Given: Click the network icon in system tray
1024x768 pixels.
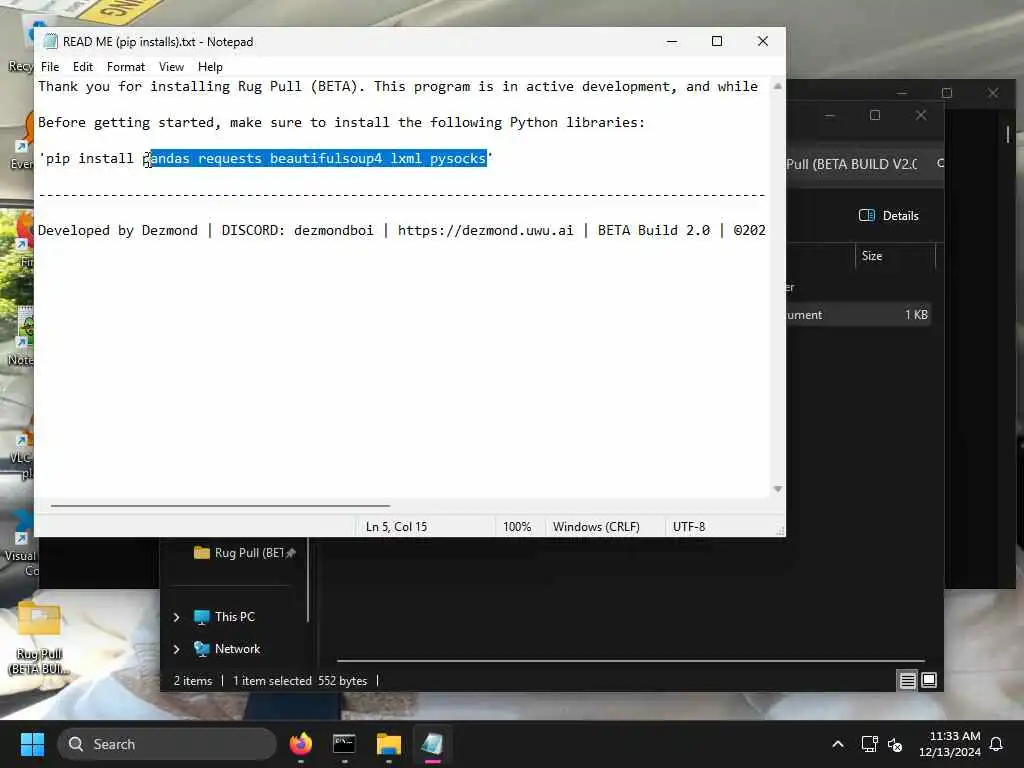Looking at the screenshot, I should point(869,744).
